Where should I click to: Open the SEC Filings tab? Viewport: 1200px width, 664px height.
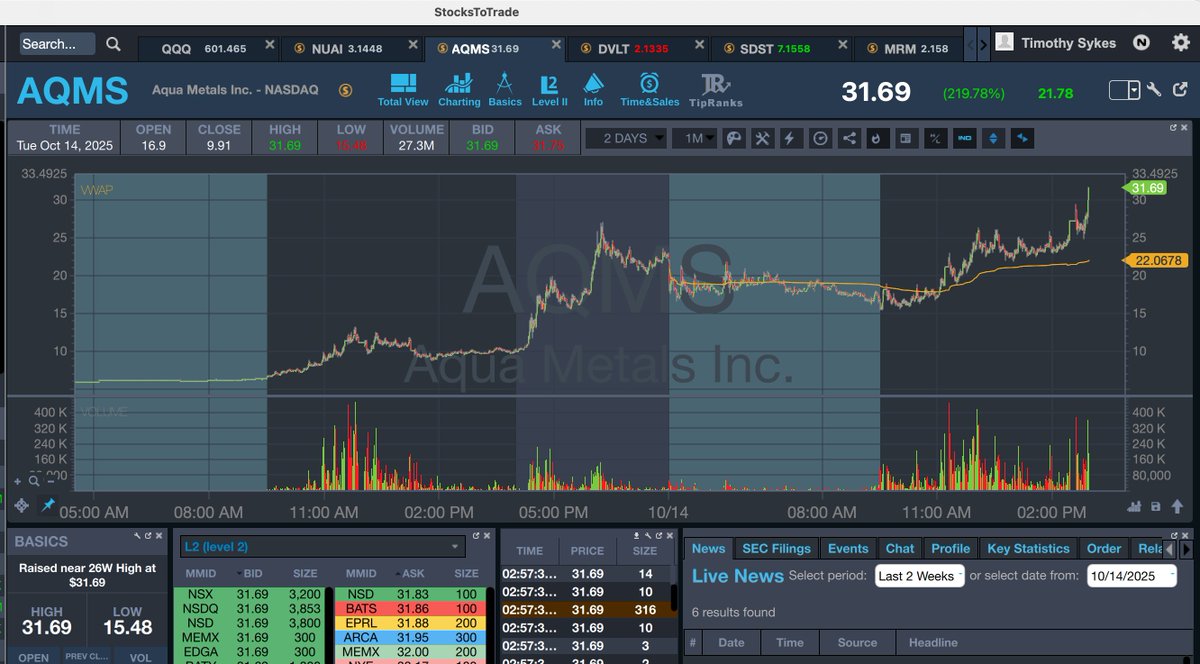pyautogui.click(x=777, y=548)
